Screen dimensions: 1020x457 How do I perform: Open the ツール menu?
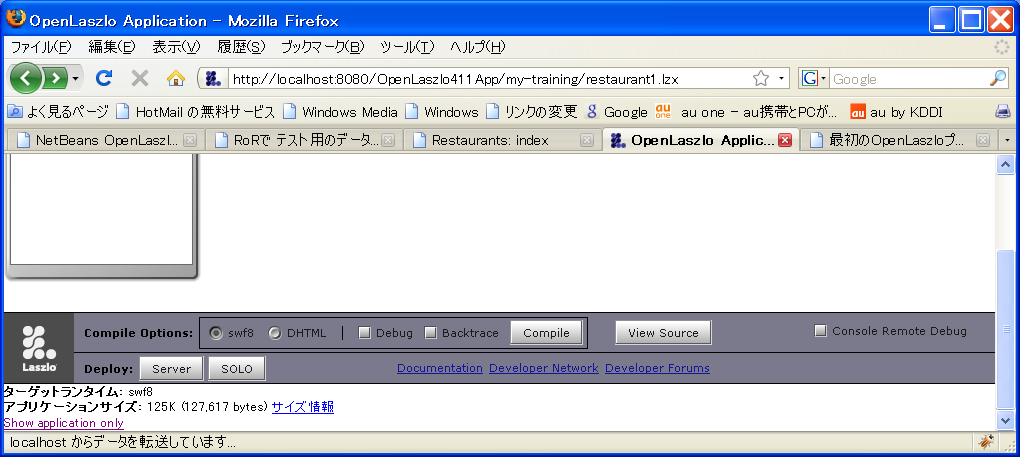click(x=407, y=47)
